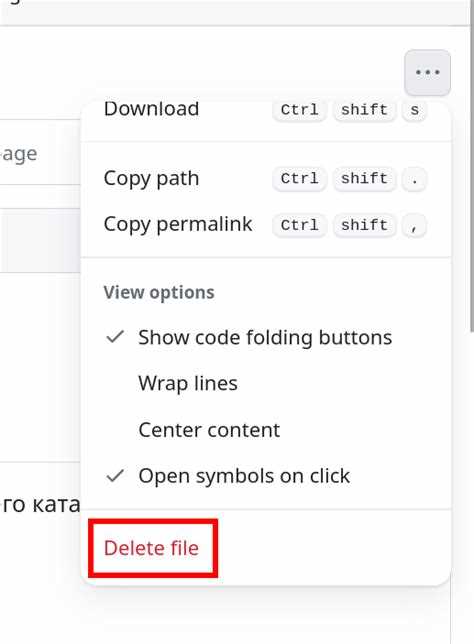The height and width of the screenshot is (644, 474).
Task: Choose Copy path menu entry
Action: 266,178
